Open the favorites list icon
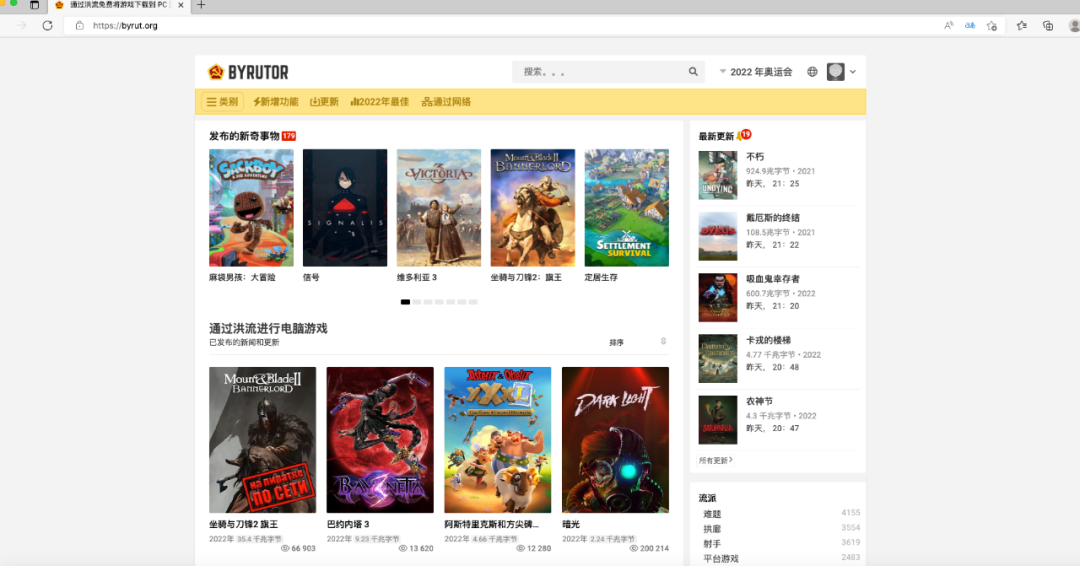 point(1022,25)
